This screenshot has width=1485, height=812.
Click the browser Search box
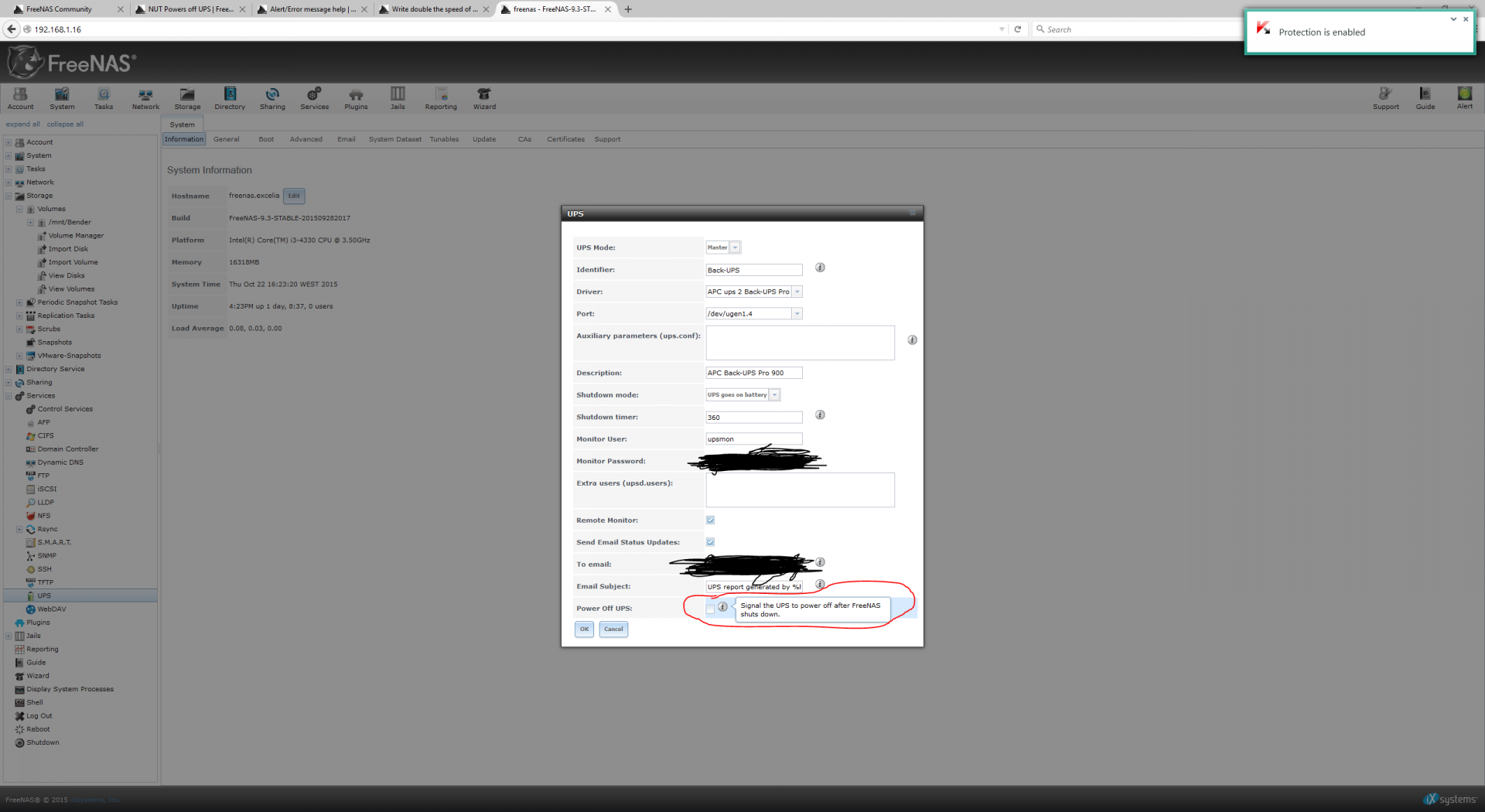click(1137, 29)
